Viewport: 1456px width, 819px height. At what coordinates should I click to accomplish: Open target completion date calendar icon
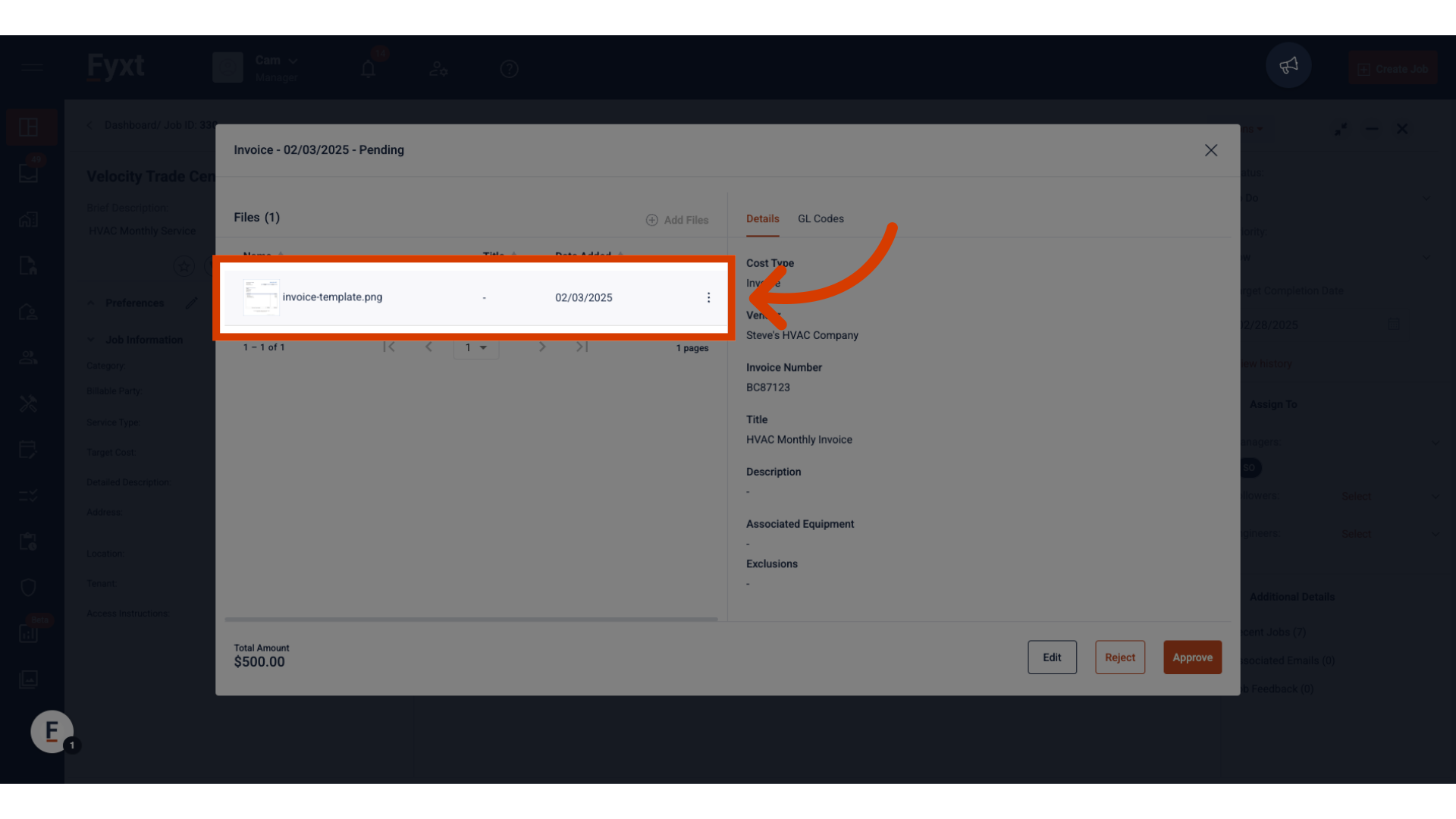coord(1394,325)
